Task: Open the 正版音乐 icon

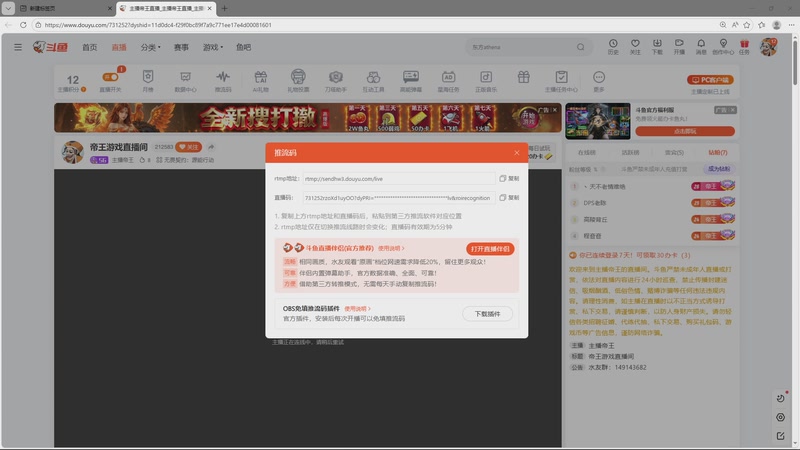Action: 486,81
